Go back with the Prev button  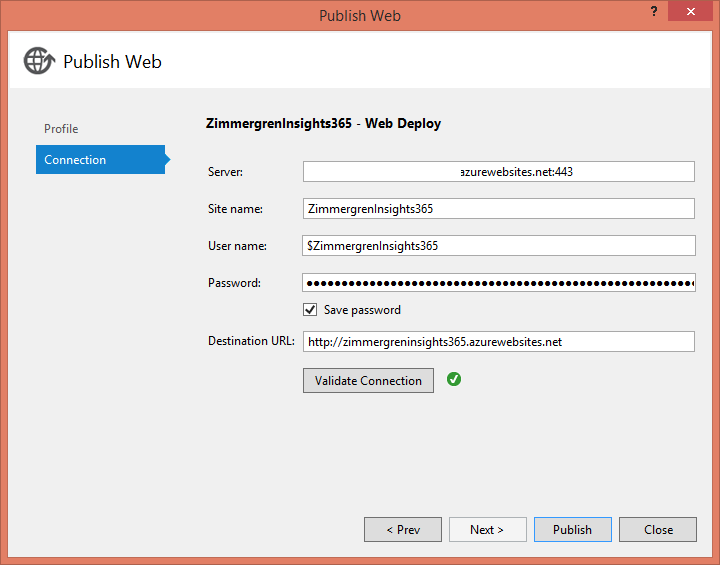click(x=402, y=530)
